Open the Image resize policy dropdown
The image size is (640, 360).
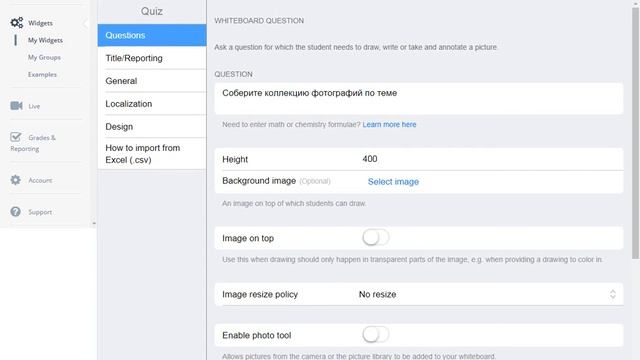(419, 294)
